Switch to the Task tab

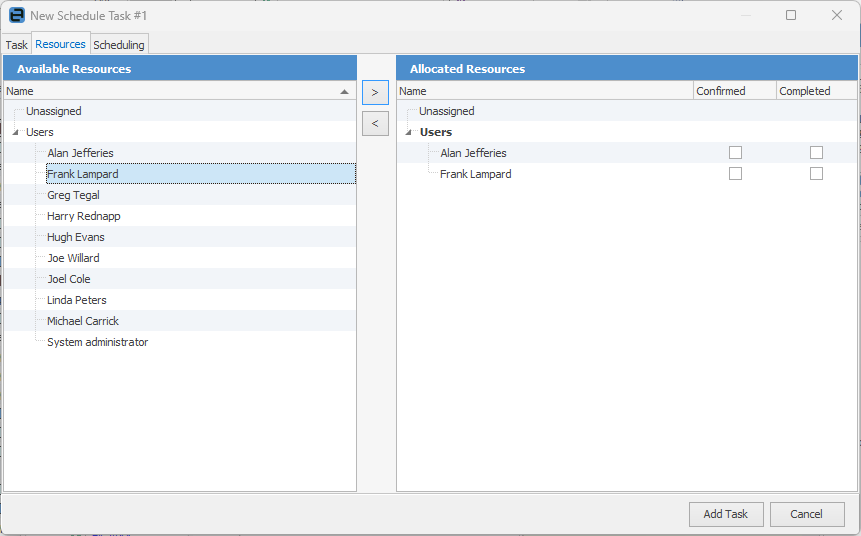16,44
